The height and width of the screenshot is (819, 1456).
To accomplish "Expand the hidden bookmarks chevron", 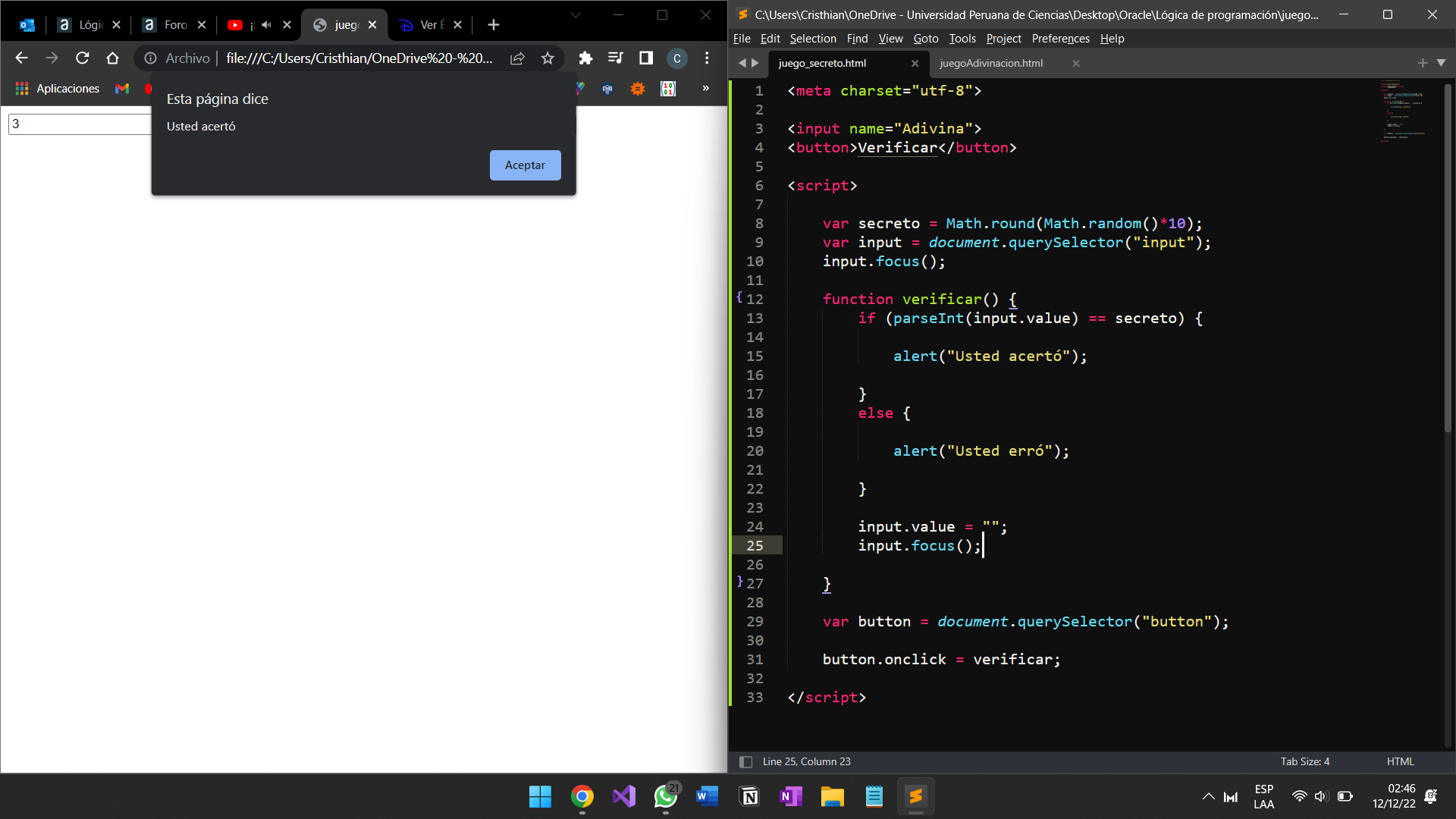I will click(x=706, y=89).
